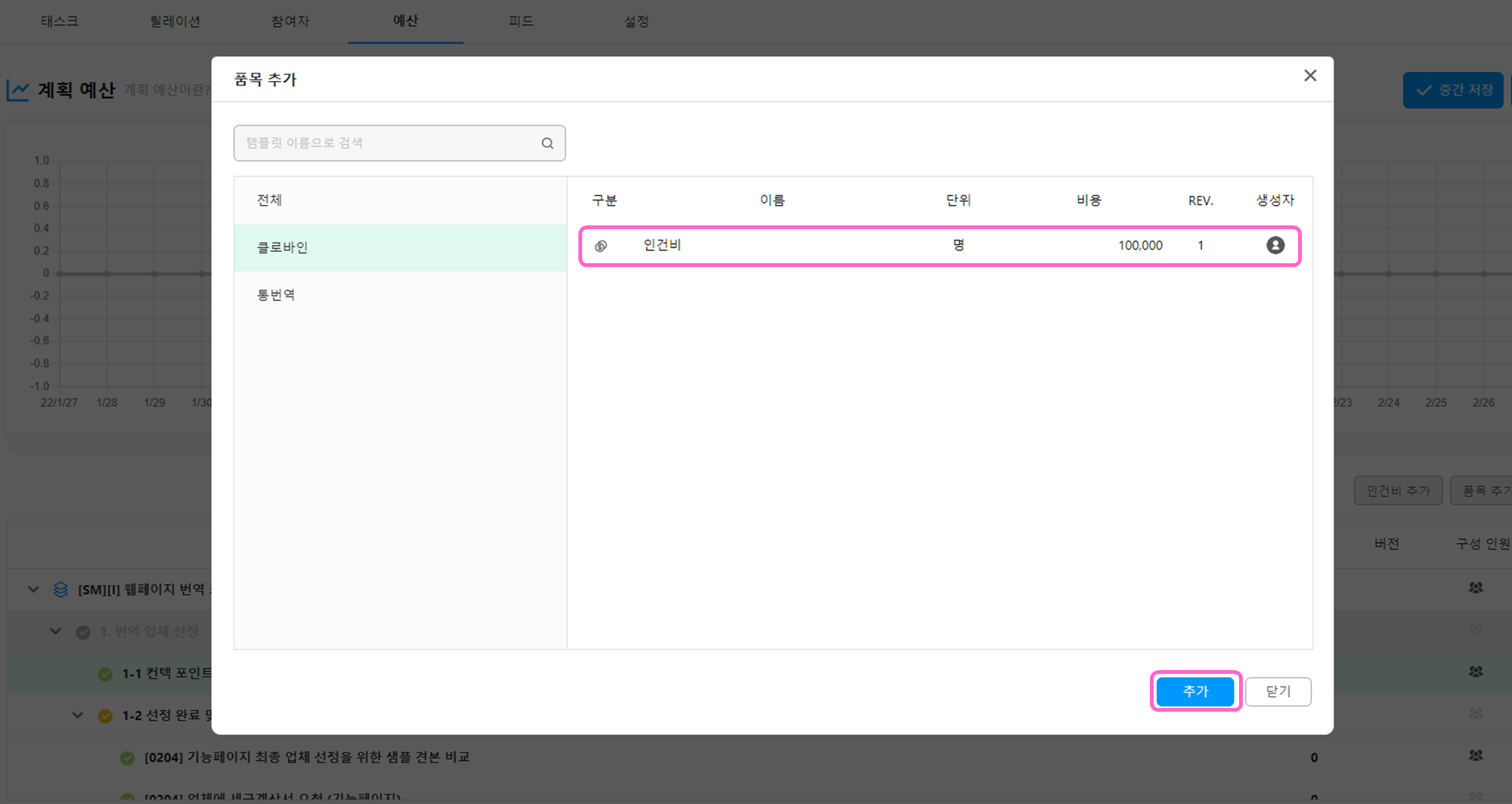Open the [0204] 기능페이지 최종 업체 선정 task
Screen dimensions: 1512x804
click(x=307, y=757)
